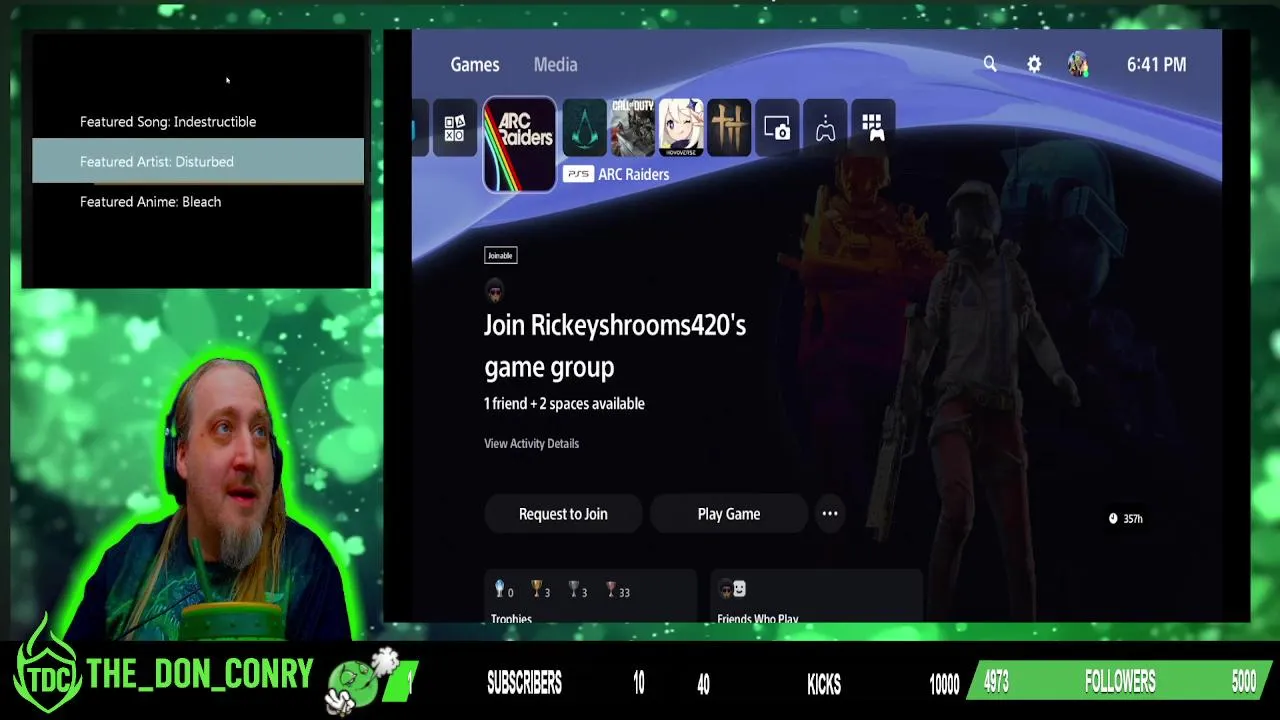Select the HoYoverse Genshin game tile

tap(680, 128)
